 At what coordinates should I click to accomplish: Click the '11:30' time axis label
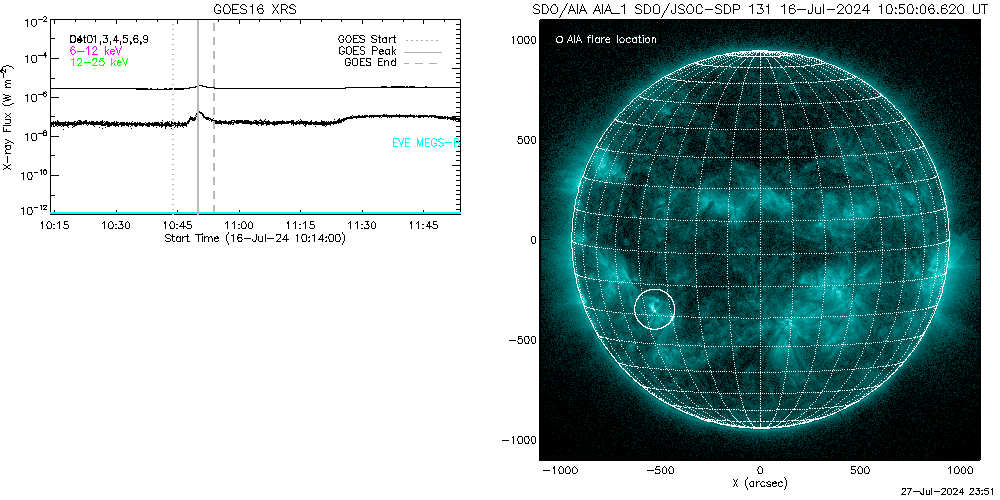(x=362, y=226)
